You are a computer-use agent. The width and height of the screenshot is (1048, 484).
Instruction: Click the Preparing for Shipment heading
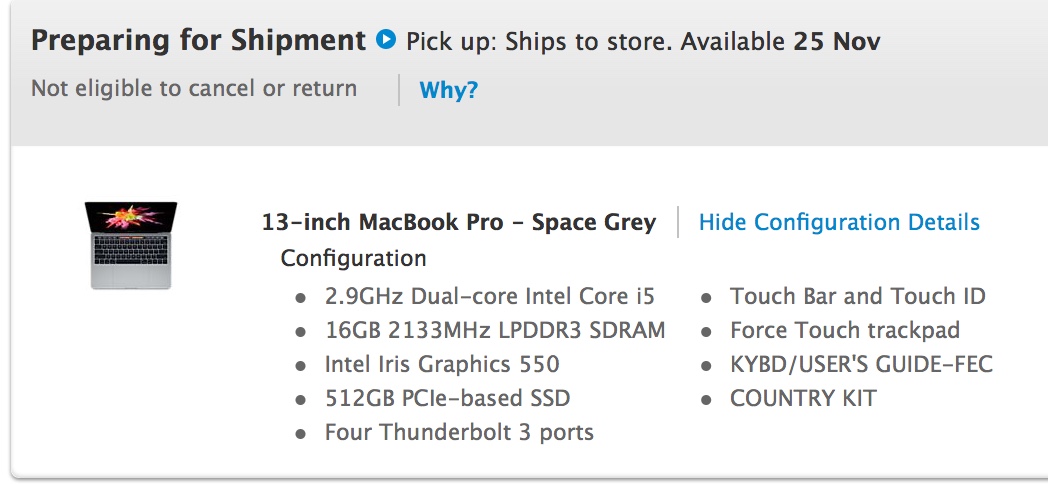(x=199, y=41)
